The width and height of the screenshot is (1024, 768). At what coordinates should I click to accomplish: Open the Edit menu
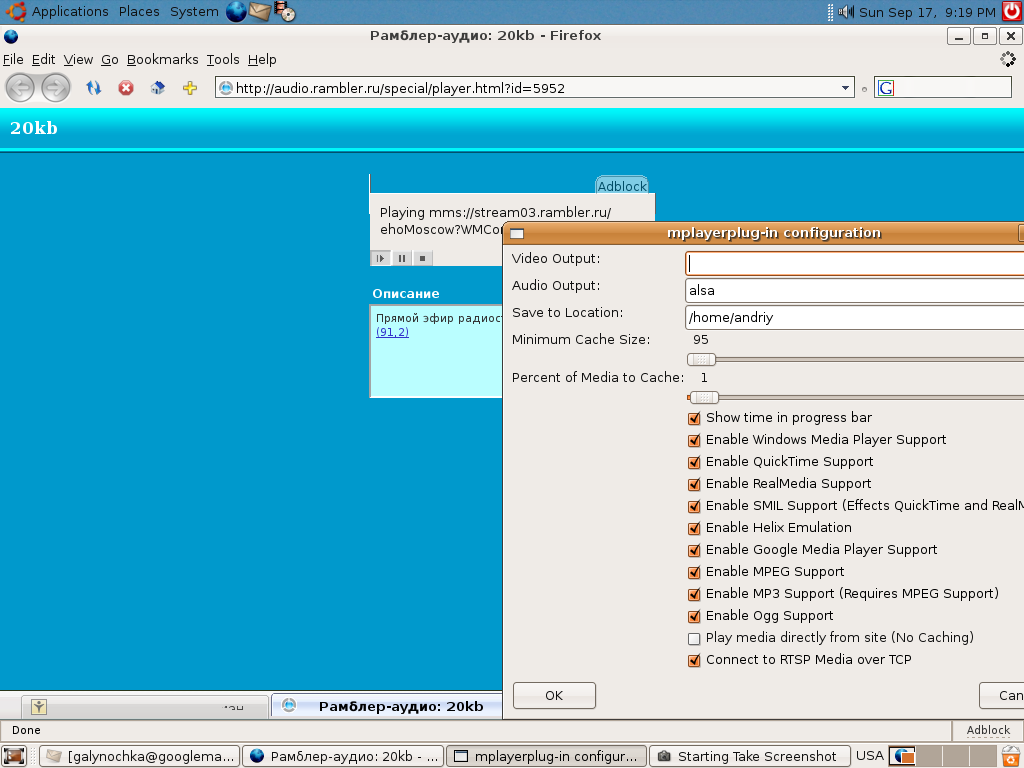pyautogui.click(x=43, y=59)
